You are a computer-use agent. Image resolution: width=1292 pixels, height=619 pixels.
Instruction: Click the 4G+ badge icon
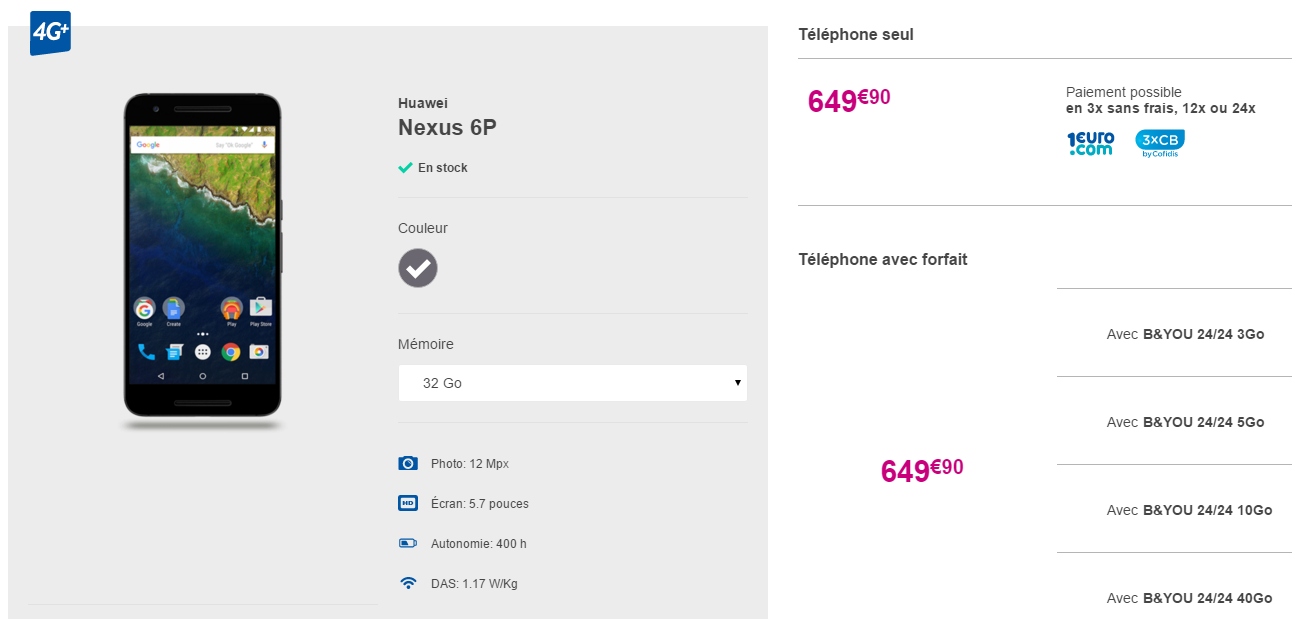click(x=50, y=33)
